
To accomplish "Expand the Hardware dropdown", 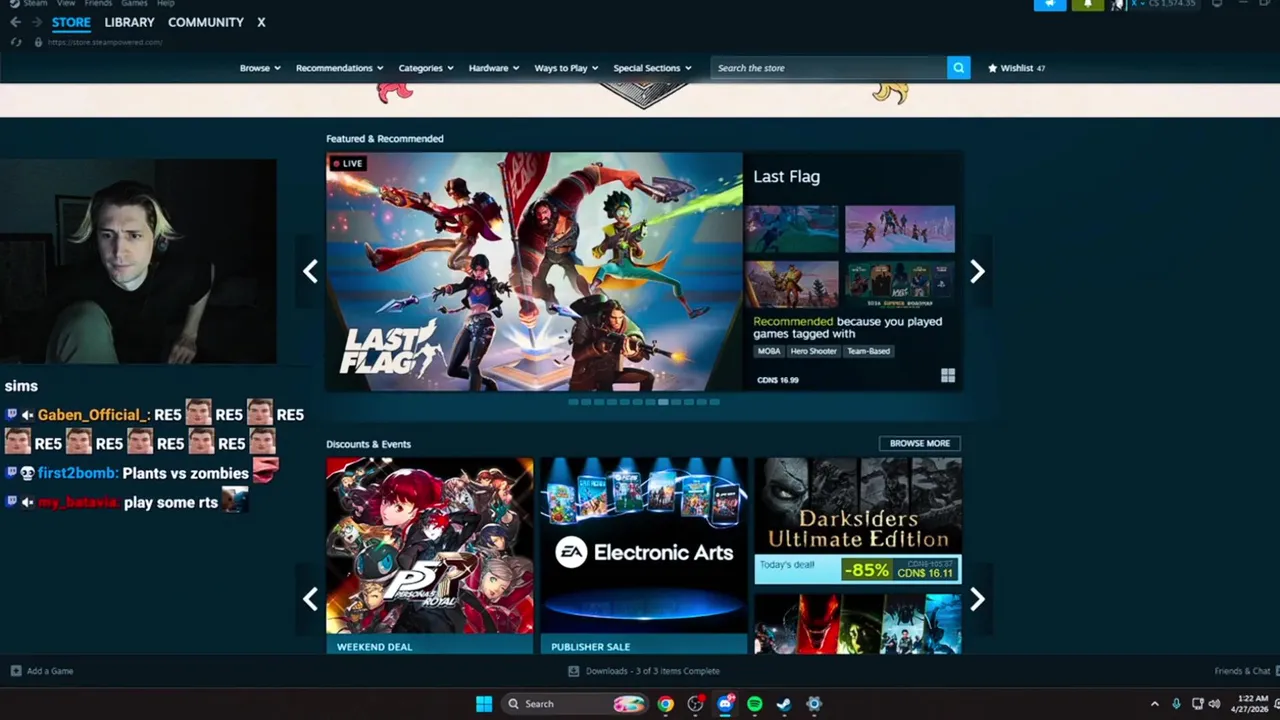I will tap(494, 68).
